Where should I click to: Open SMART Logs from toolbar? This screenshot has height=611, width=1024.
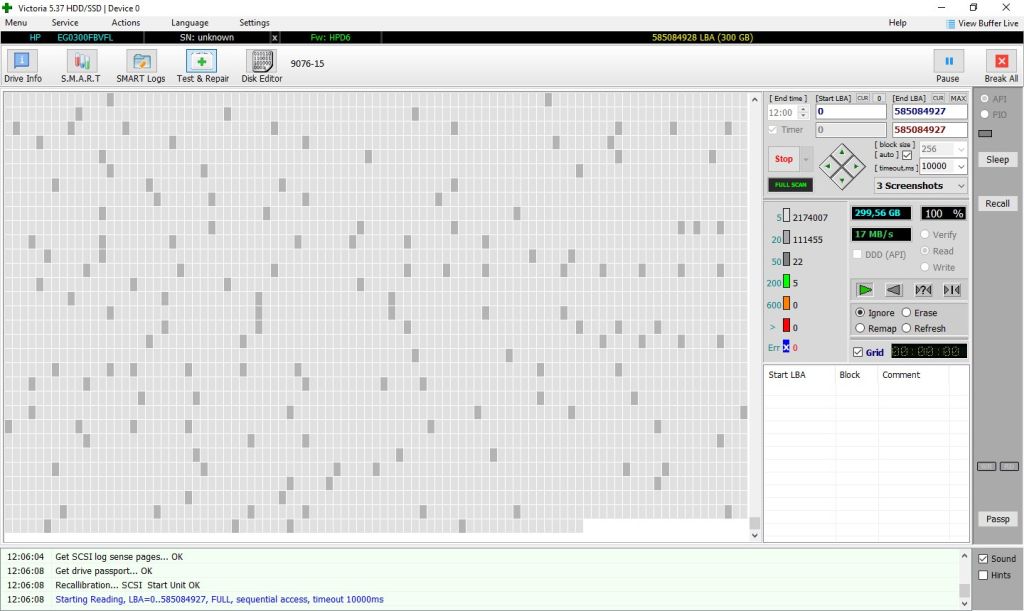[x=140, y=67]
